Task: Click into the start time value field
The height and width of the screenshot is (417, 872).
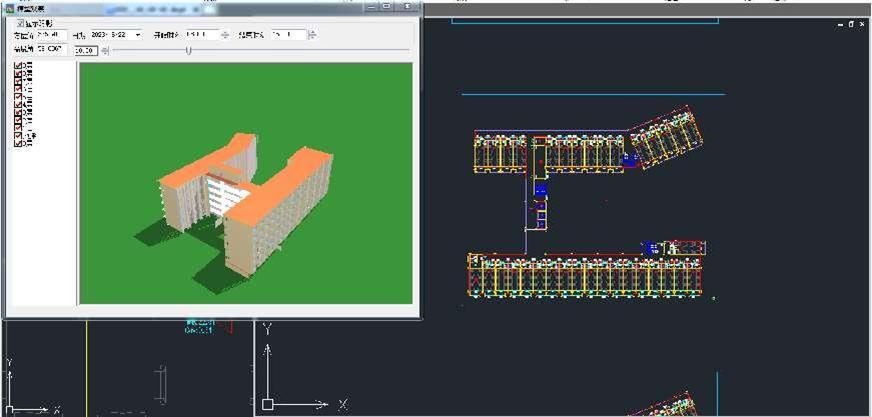Action: [202, 35]
